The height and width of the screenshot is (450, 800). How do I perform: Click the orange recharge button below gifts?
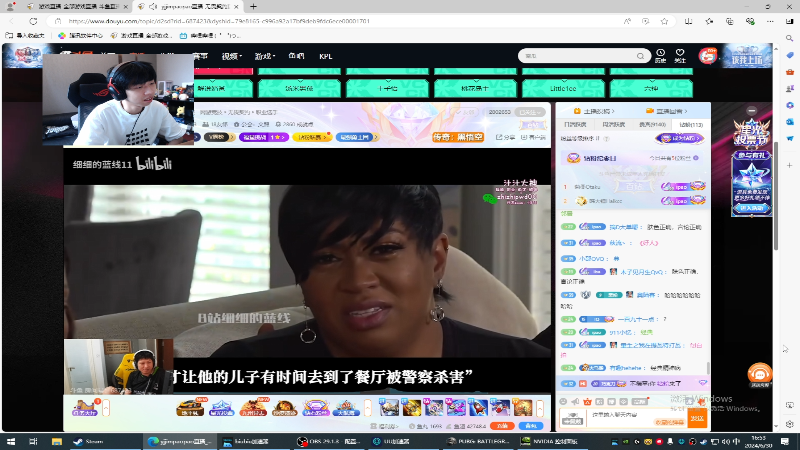point(502,426)
